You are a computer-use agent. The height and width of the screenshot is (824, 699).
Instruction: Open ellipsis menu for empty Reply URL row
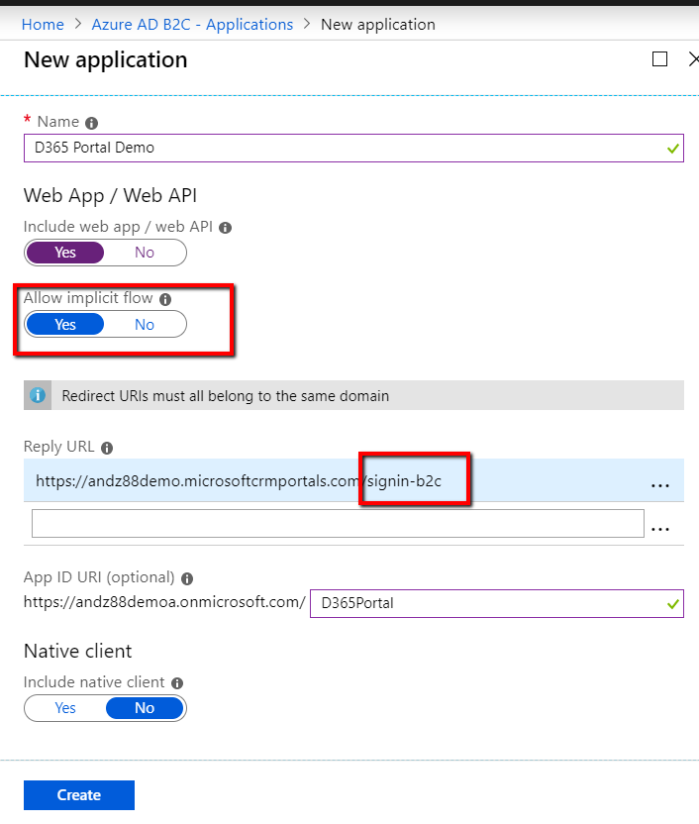[660, 525]
